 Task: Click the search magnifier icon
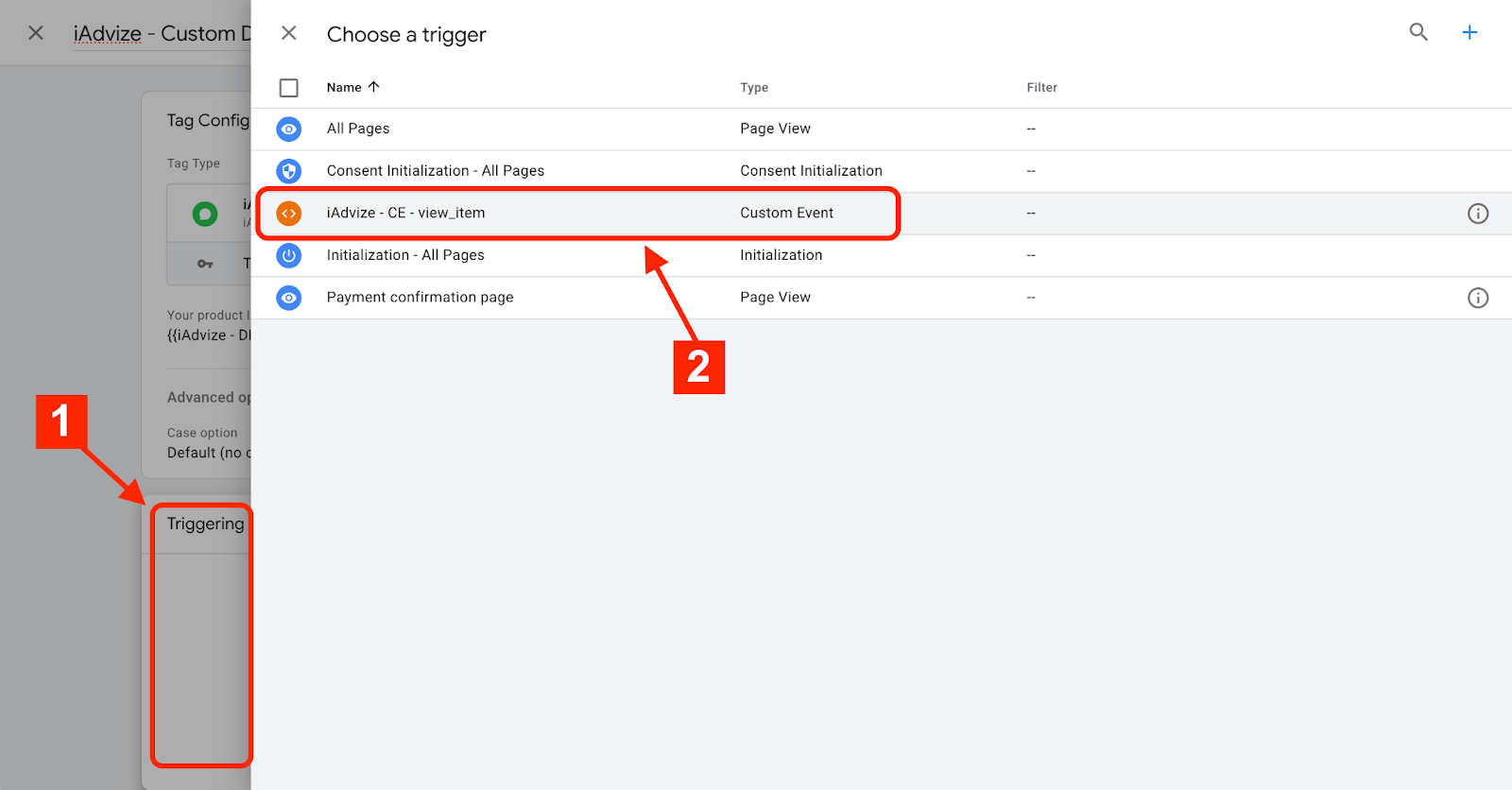click(1417, 32)
